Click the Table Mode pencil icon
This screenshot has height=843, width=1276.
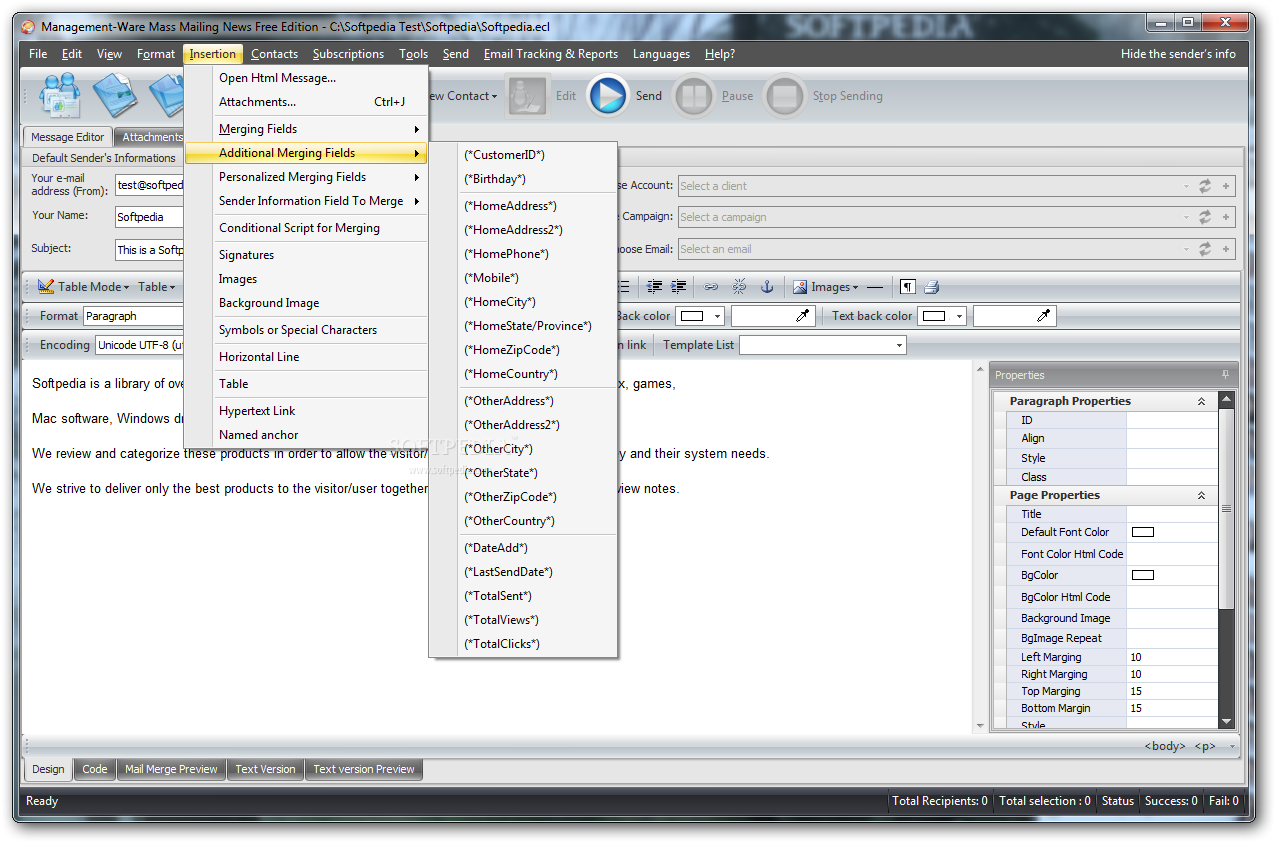tap(46, 287)
